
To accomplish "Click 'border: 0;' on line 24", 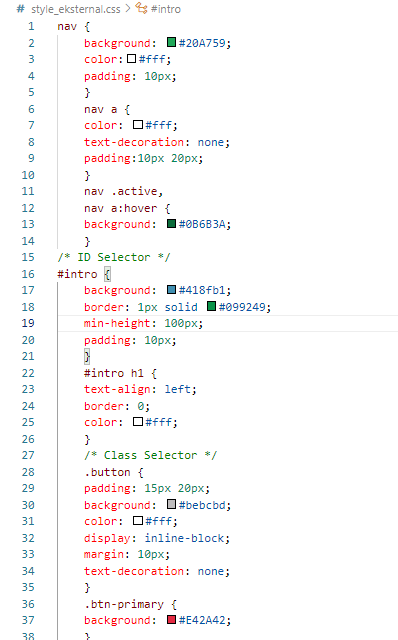I will coord(117,406).
